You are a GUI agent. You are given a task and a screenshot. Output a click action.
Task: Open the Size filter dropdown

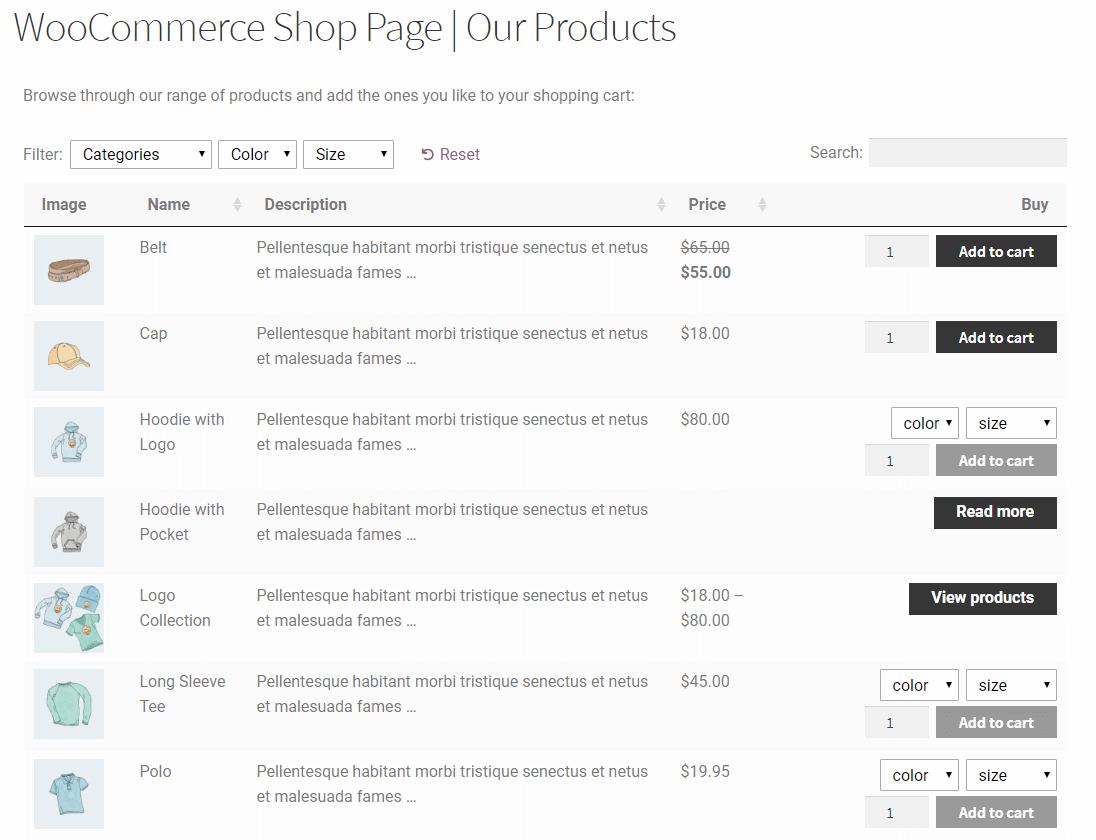tap(348, 154)
